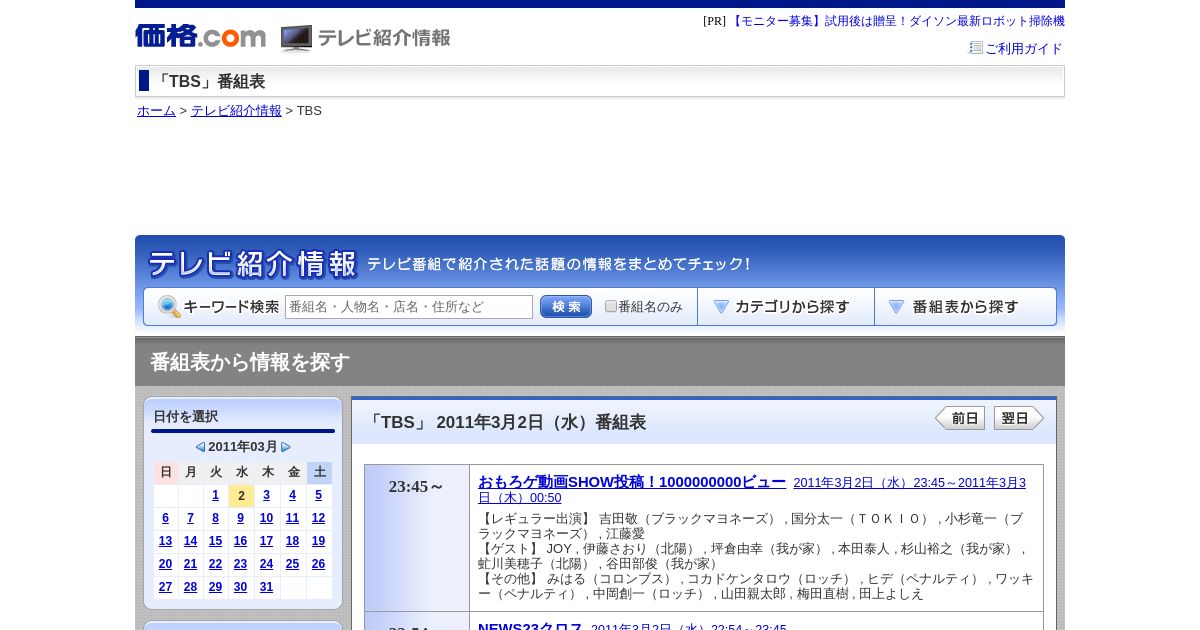Select calendar date 16
This screenshot has width=1200, height=630.
click(240, 541)
